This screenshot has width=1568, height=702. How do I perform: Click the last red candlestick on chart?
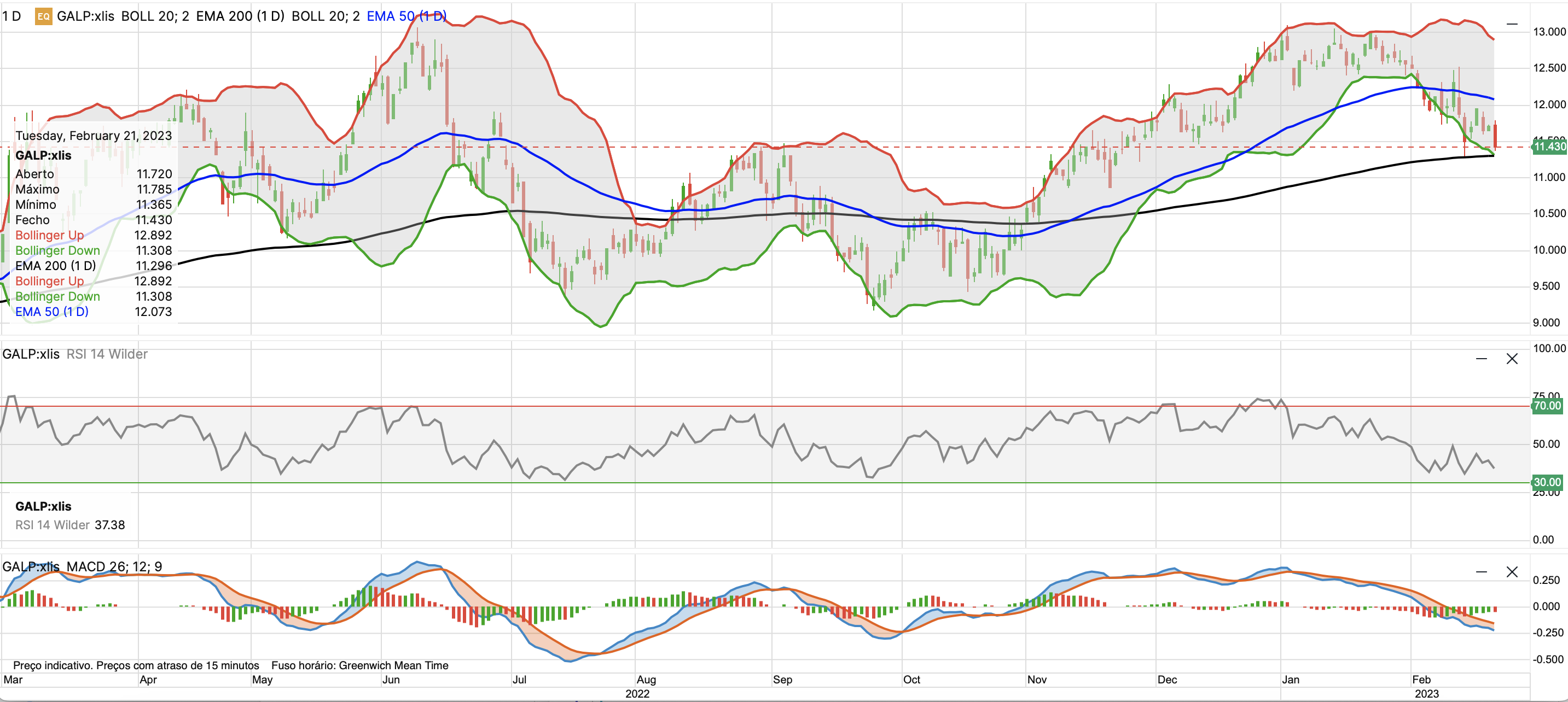coord(1495,135)
